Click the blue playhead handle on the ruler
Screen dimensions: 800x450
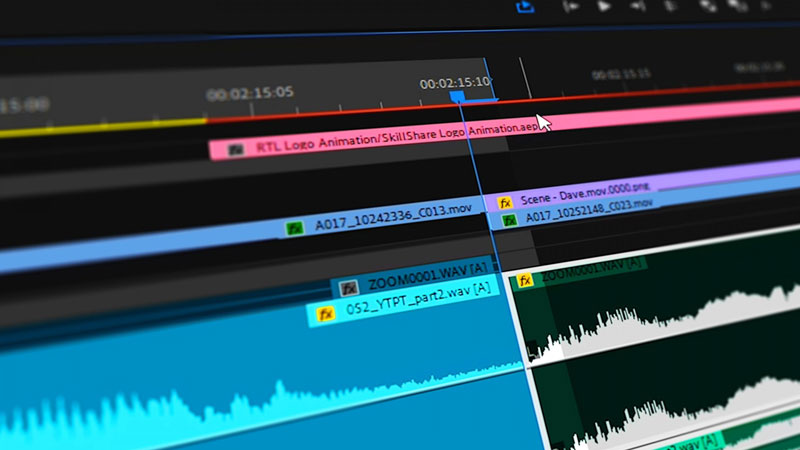pyautogui.click(x=457, y=97)
